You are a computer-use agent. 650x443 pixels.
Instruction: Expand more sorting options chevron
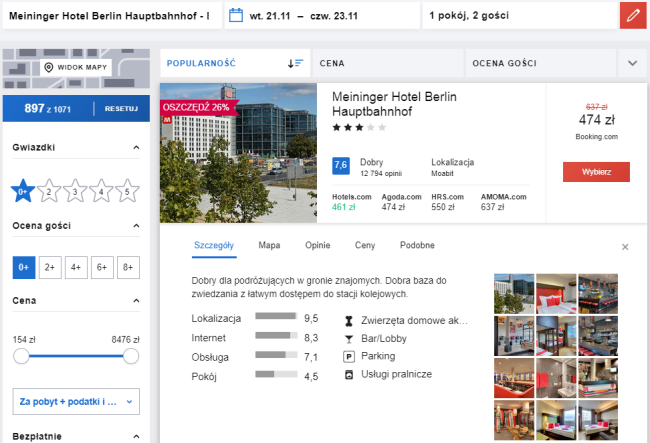(x=631, y=63)
